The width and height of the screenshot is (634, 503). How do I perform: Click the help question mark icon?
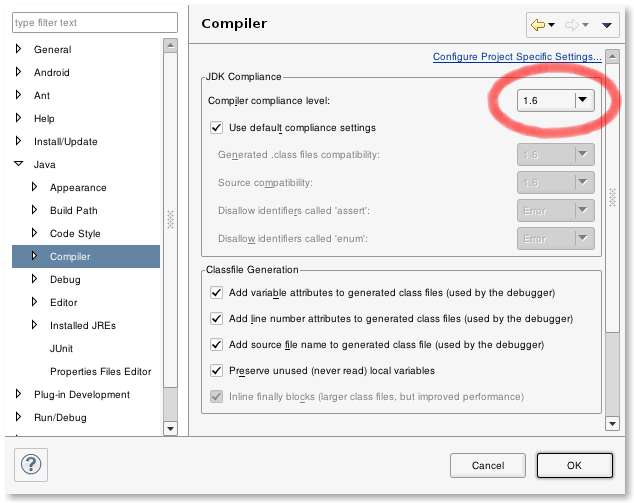coord(30,465)
